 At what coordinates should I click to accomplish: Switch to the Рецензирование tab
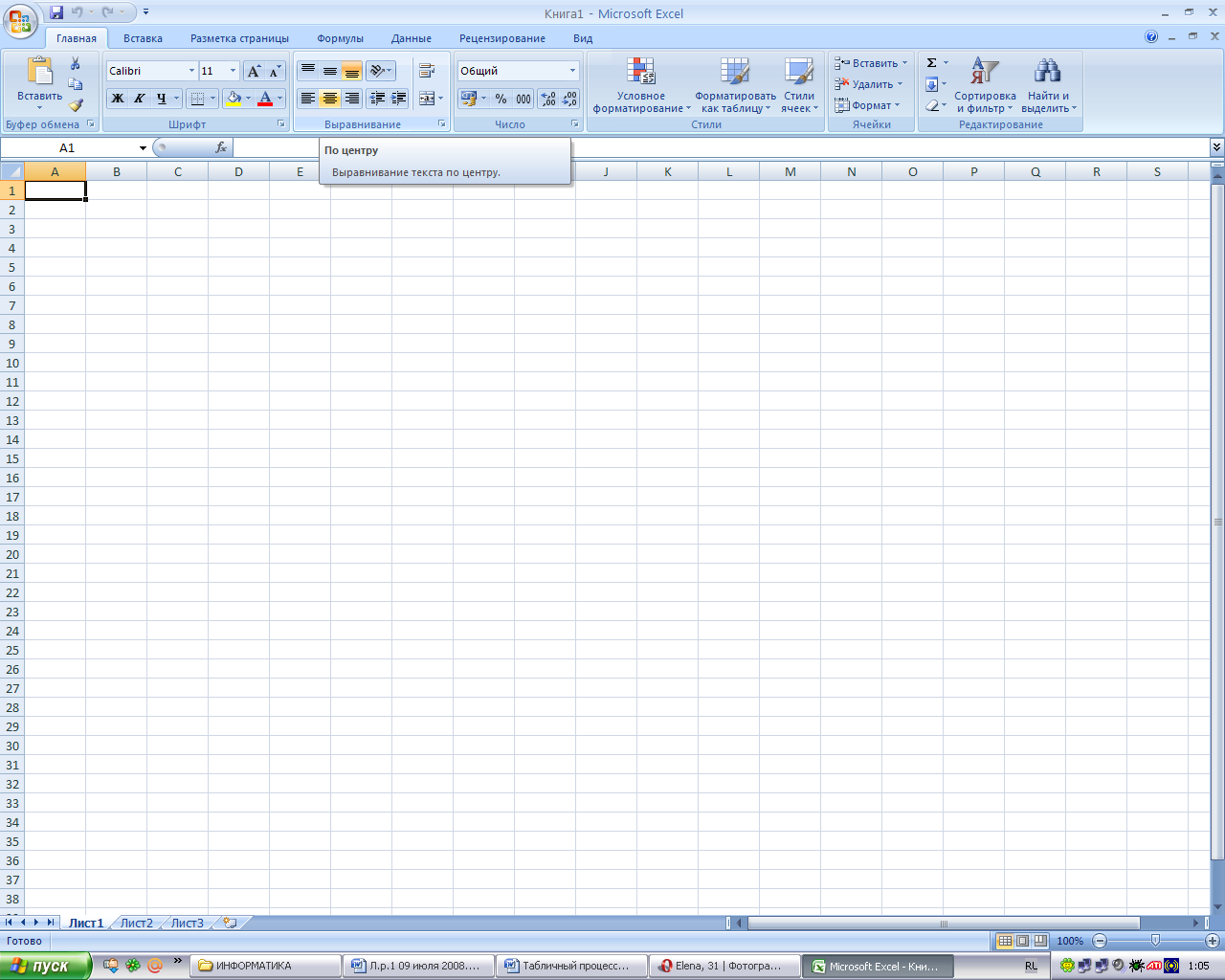tap(502, 38)
